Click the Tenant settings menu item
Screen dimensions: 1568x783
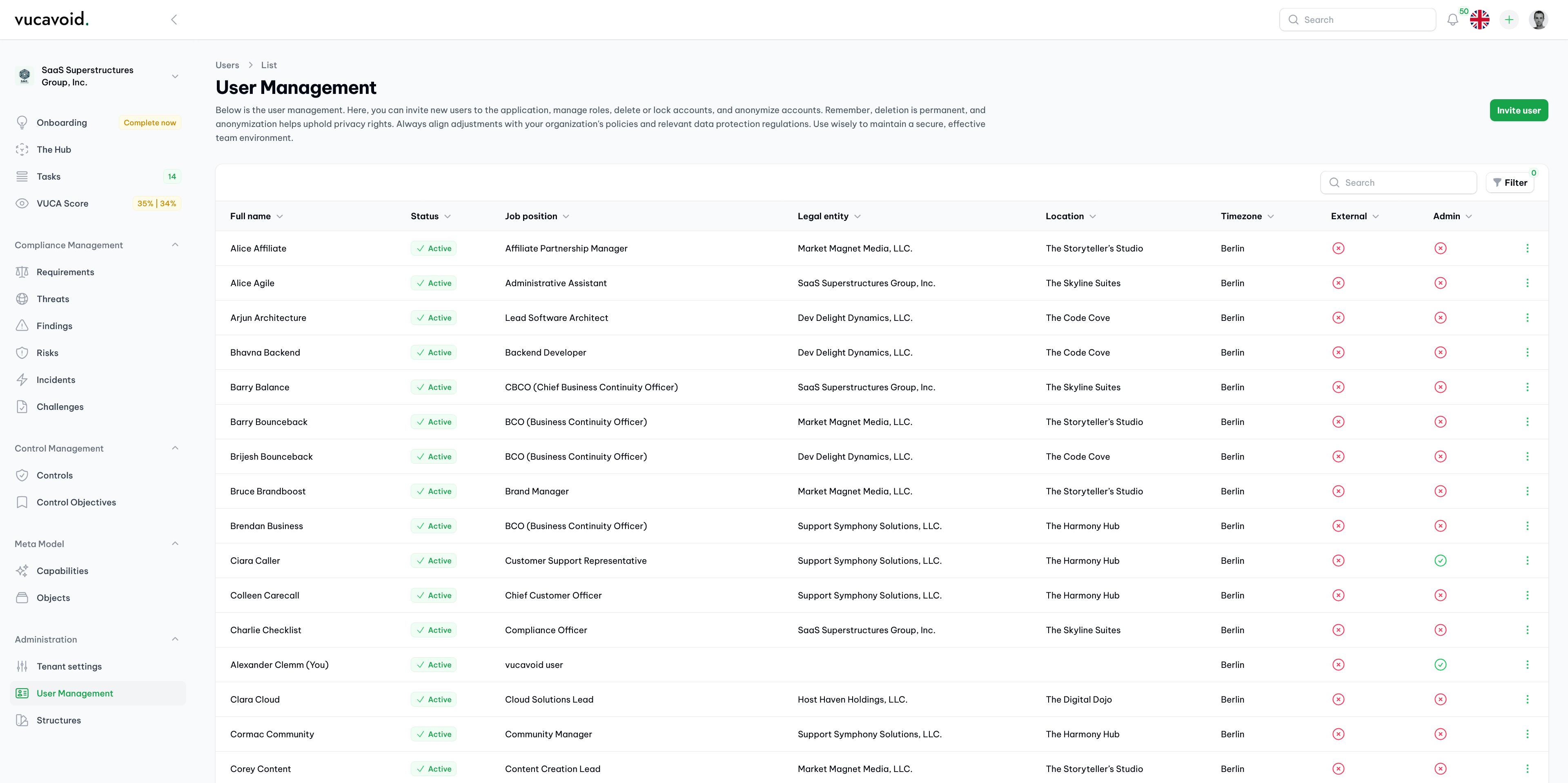[x=69, y=666]
